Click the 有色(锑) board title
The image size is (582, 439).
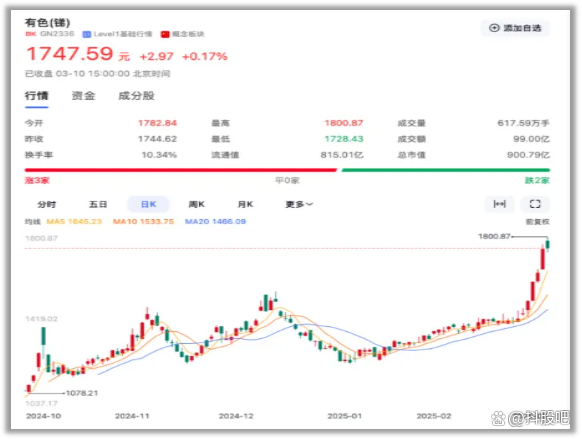click(48, 23)
